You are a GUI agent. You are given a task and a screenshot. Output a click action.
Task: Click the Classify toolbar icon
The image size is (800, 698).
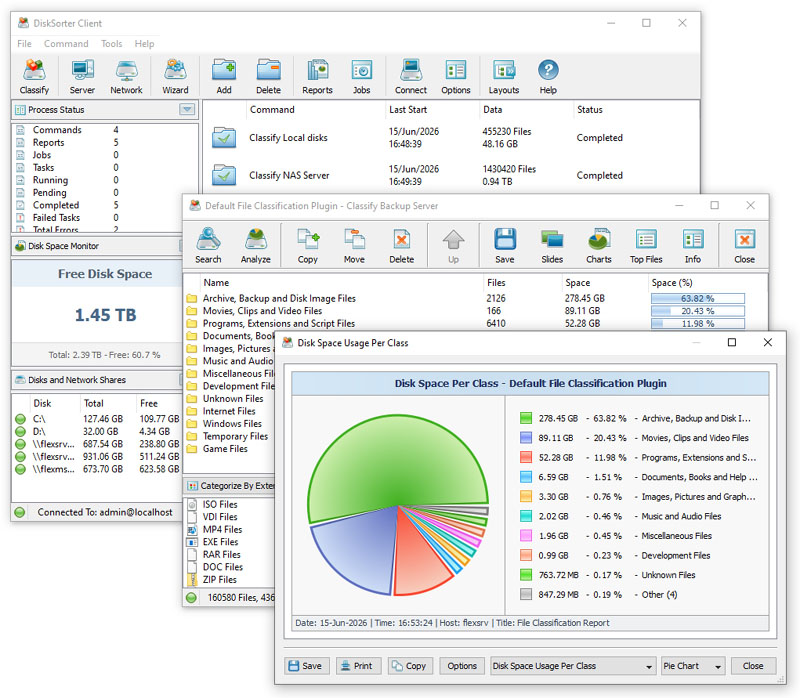34,77
